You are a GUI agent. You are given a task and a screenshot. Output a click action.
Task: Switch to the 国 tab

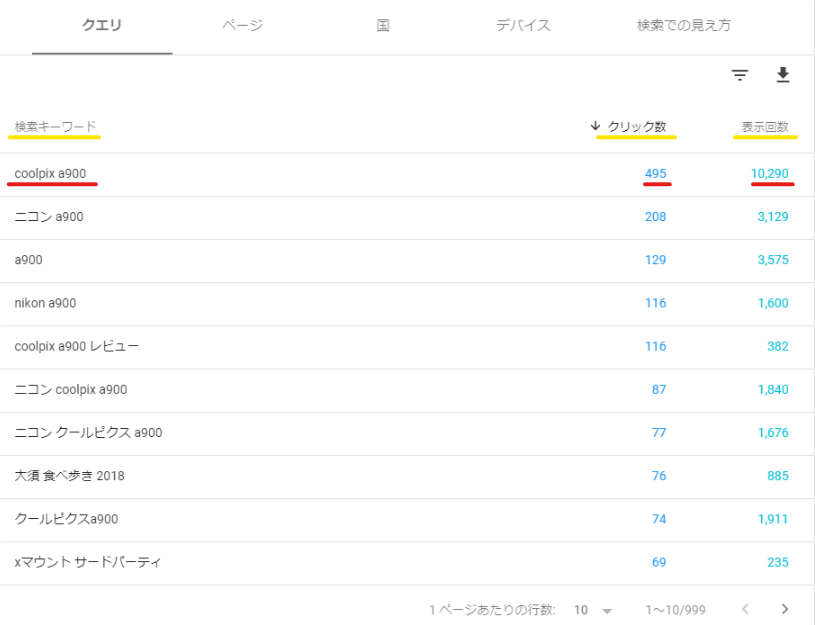coord(383,25)
